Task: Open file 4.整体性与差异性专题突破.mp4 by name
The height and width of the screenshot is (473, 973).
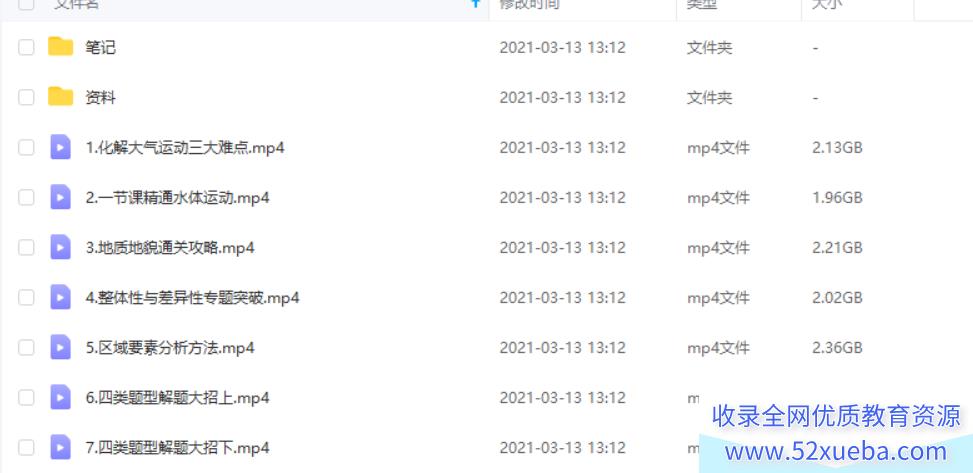Action: (x=192, y=298)
